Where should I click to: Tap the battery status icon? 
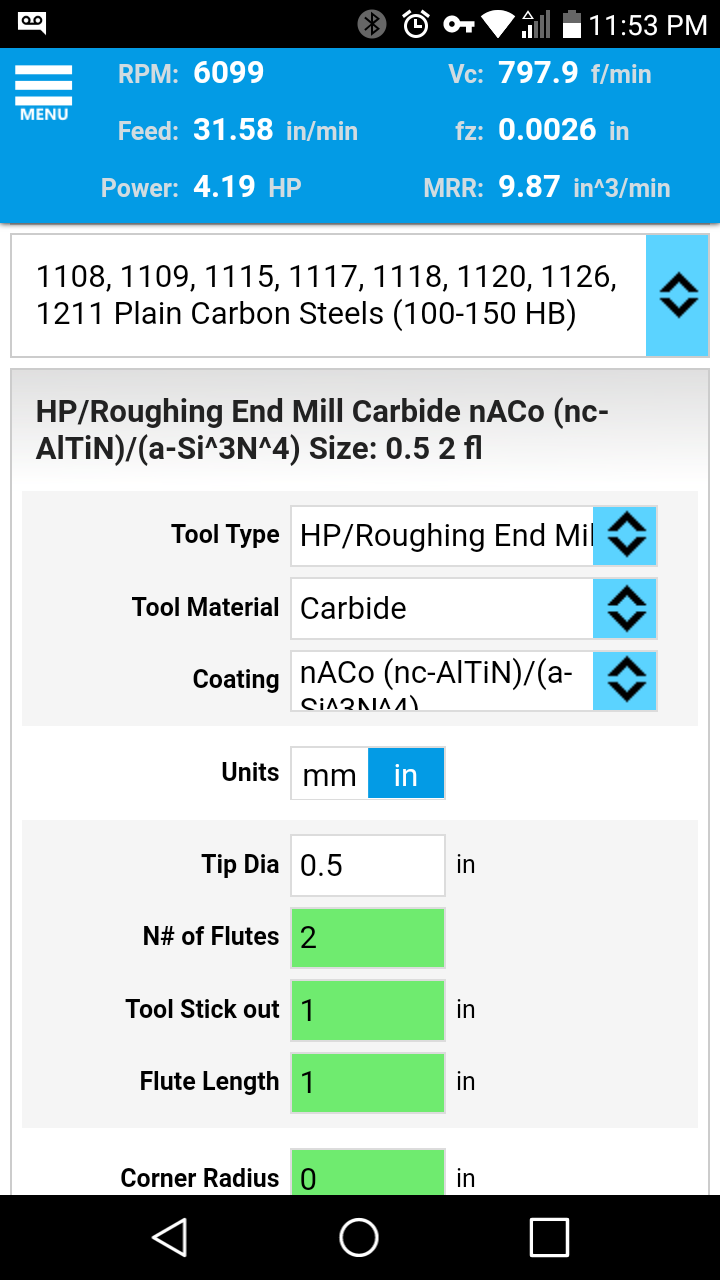[571, 24]
